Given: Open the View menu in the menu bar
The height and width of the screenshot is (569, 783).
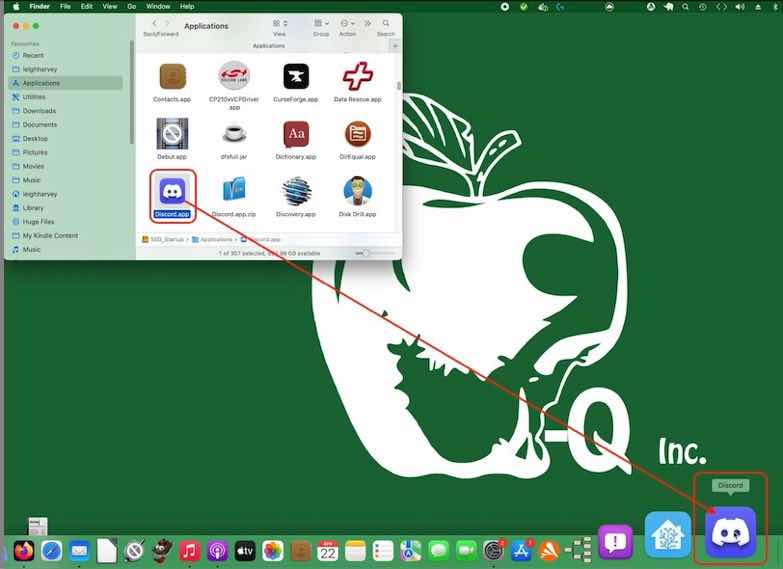Looking at the screenshot, I should tap(109, 6).
